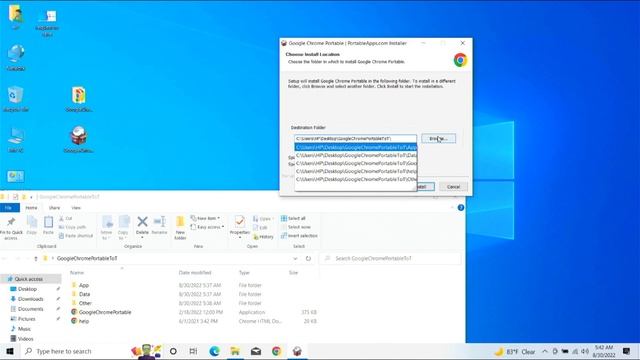Expand the Easy access dropdown
Viewport: 640px width, 360px height.
pyautogui.click(x=207, y=227)
